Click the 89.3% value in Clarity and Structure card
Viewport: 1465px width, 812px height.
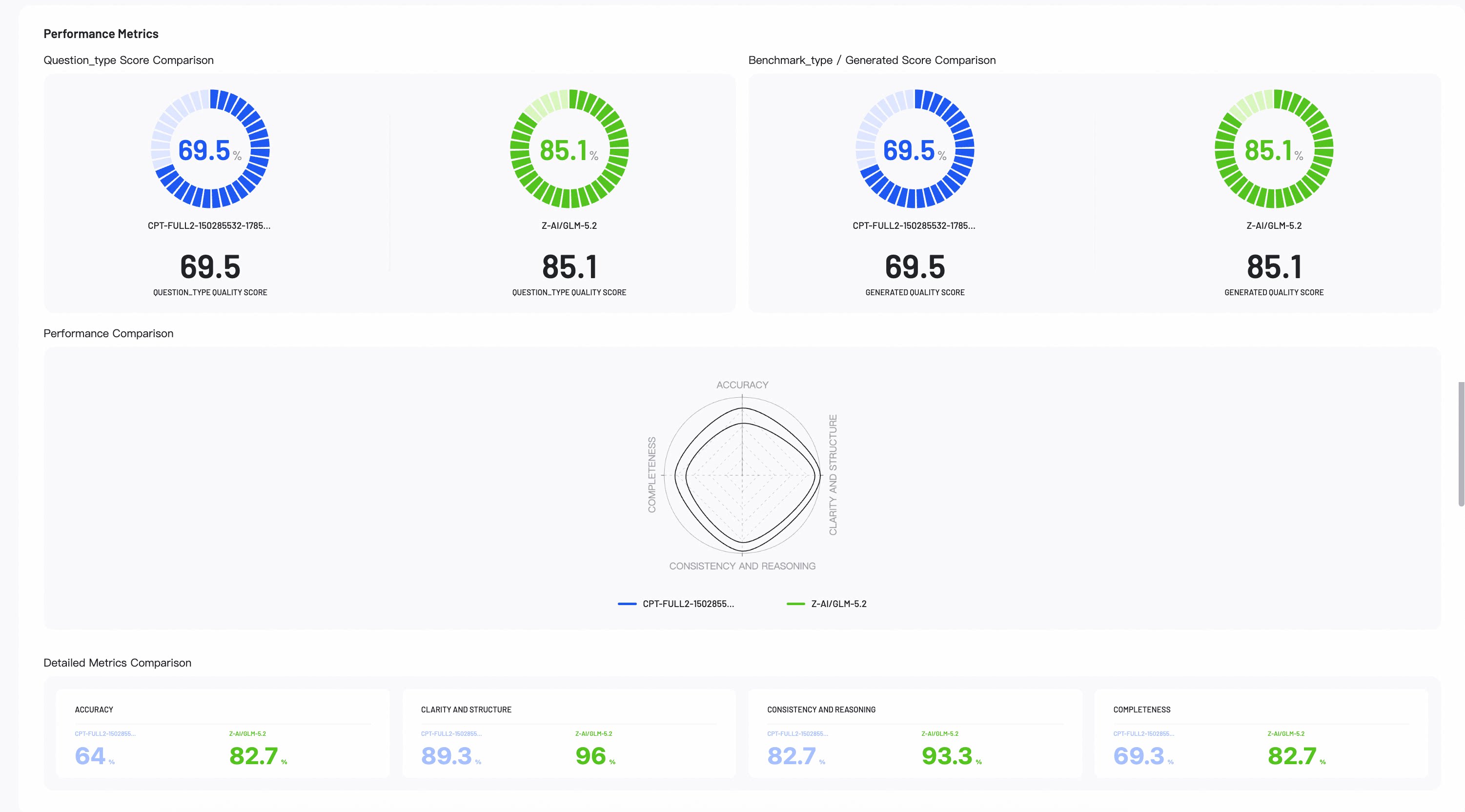point(451,756)
